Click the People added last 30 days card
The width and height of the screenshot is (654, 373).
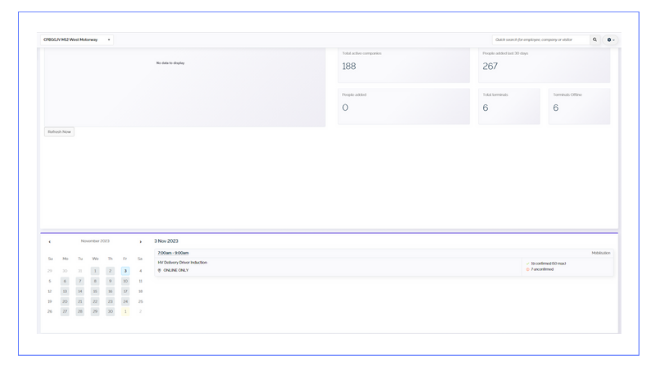click(x=544, y=66)
